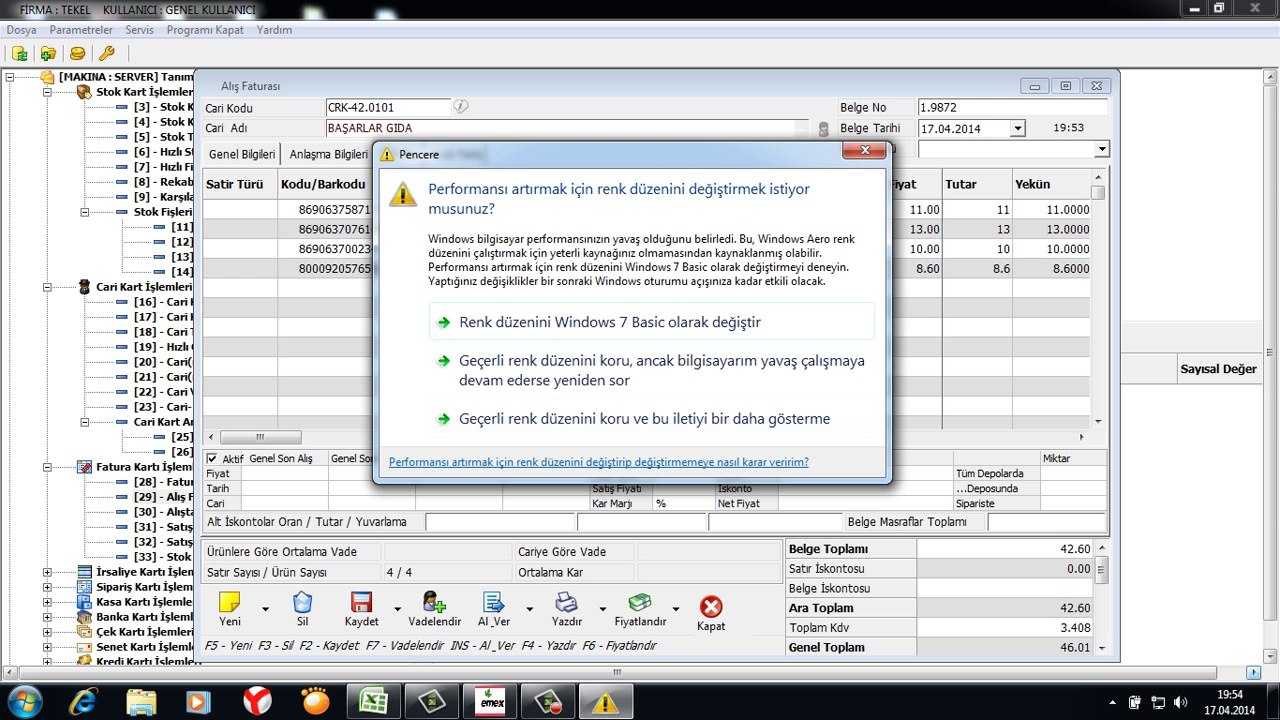The image size is (1280, 720).
Task: Click the Tutar column header
Action: 975,184
